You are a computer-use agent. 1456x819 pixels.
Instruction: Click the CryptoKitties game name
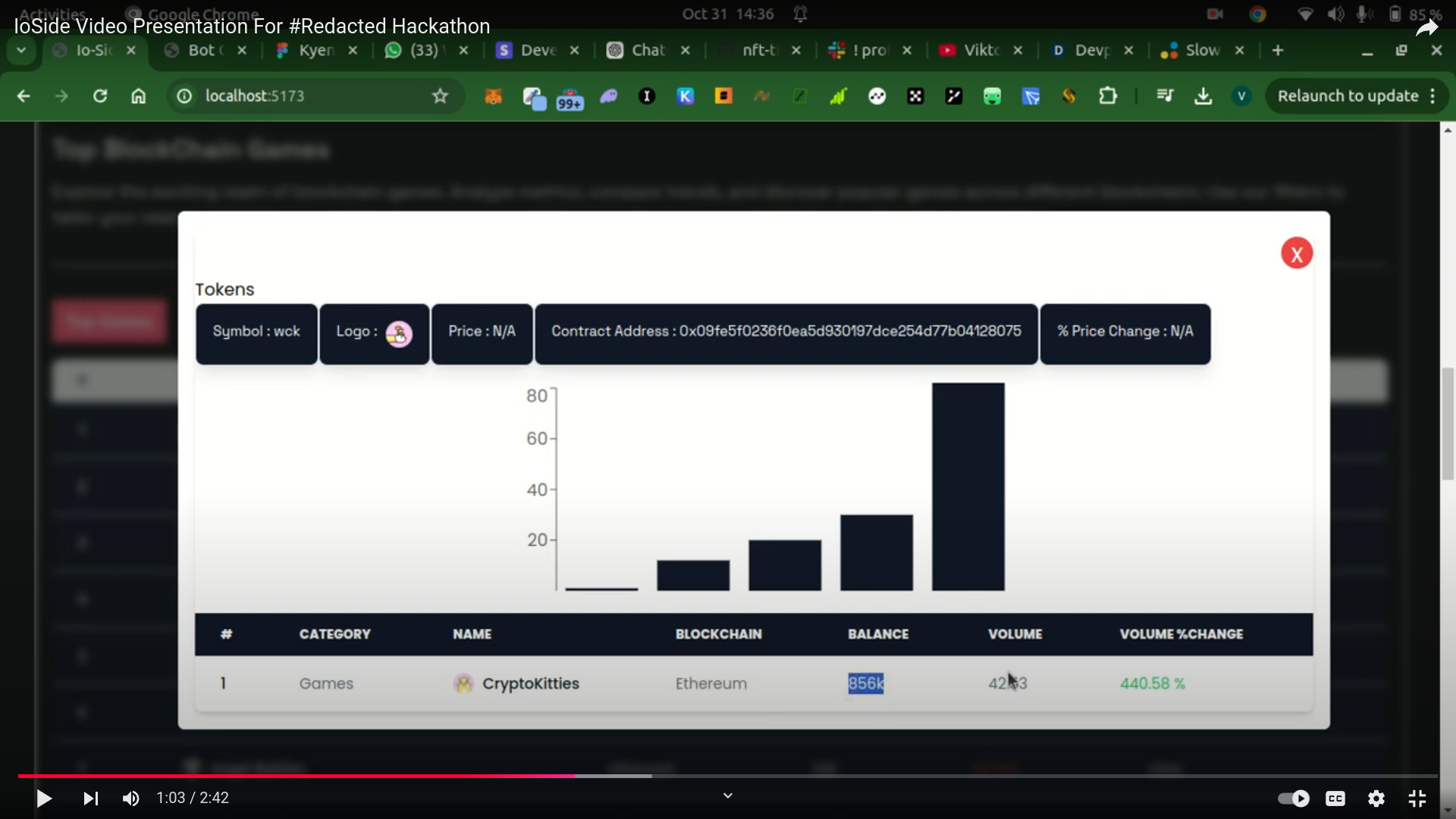(530, 683)
